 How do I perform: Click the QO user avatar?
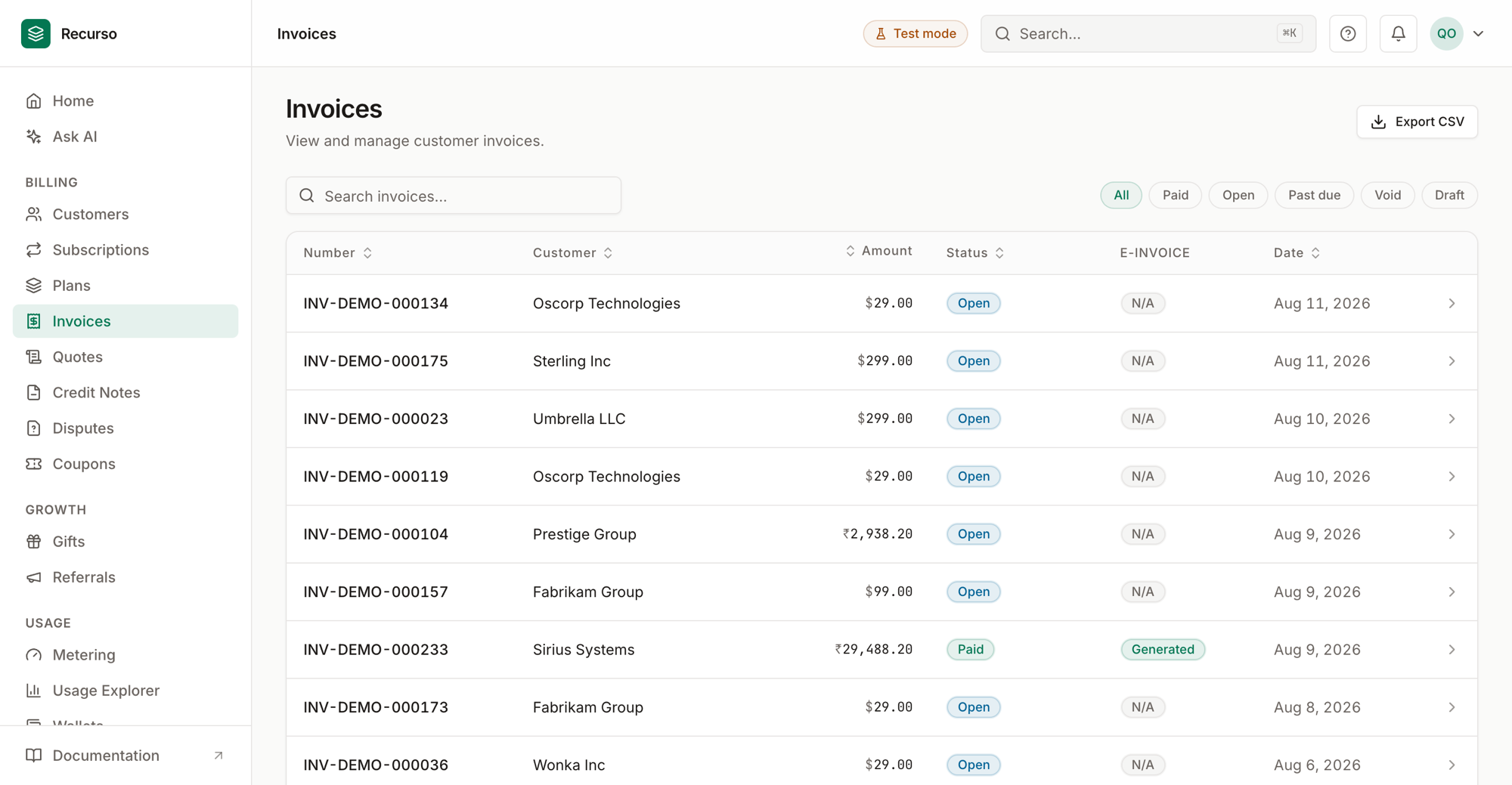pyautogui.click(x=1446, y=33)
